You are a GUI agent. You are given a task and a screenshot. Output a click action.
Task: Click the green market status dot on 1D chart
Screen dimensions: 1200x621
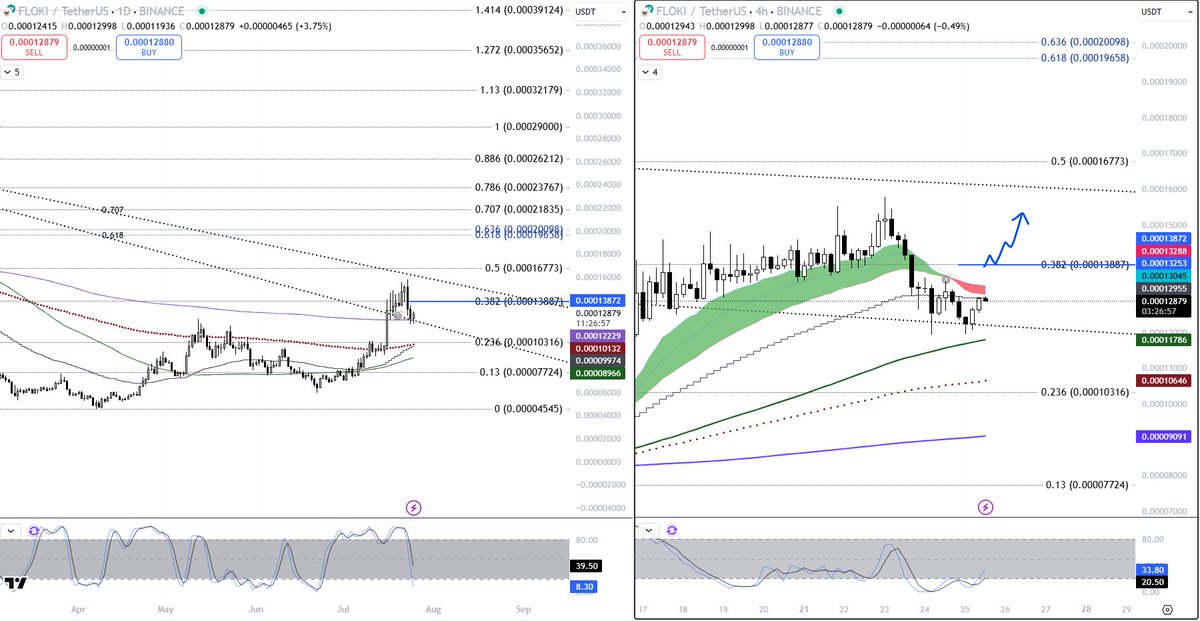pos(200,12)
